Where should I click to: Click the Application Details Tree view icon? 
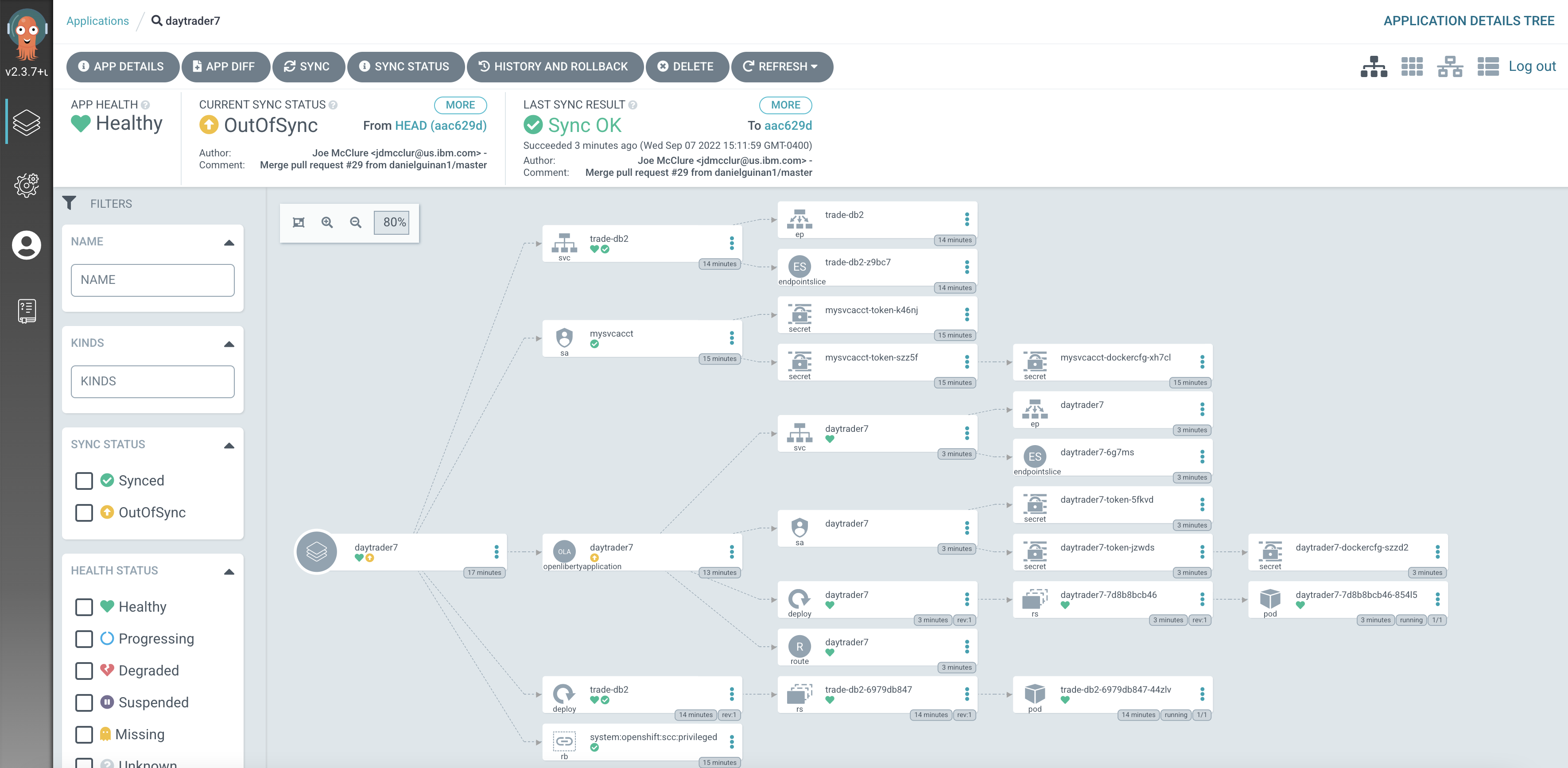pyautogui.click(x=1373, y=66)
